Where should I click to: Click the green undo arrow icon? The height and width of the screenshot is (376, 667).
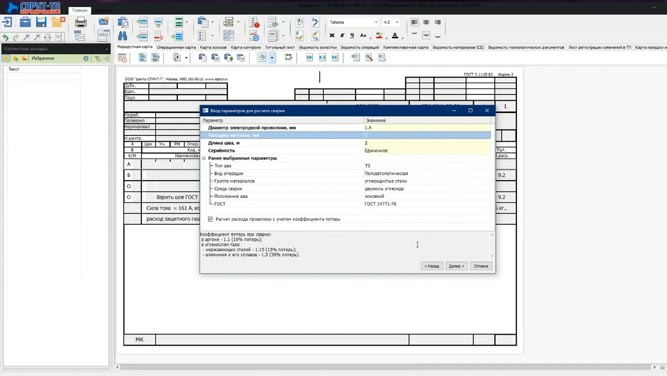pyautogui.click(x=6, y=37)
